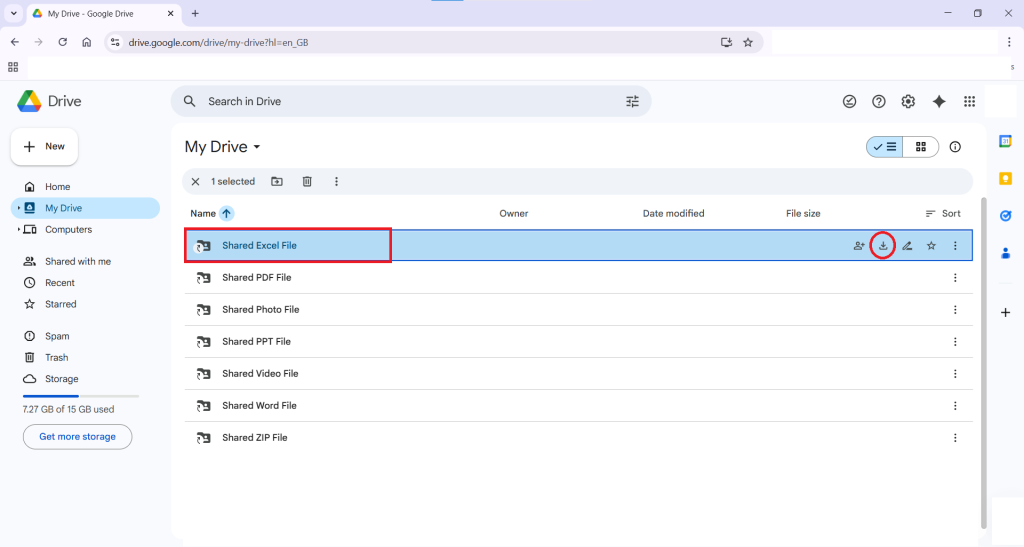The image size is (1024, 547).
Task: Switch to list layout view
Action: pos(885,147)
